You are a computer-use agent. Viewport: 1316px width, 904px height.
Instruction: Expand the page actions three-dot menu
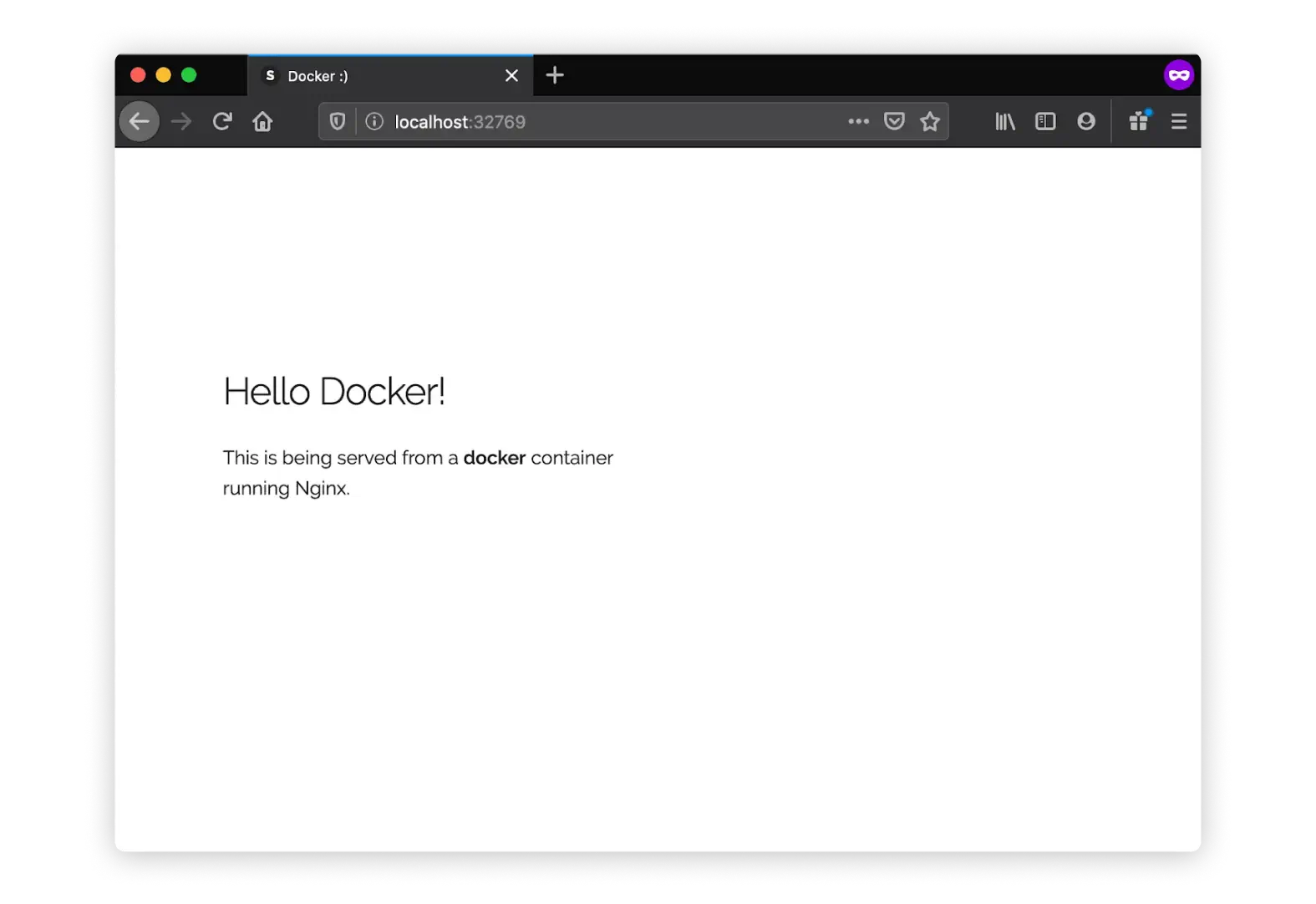point(858,122)
